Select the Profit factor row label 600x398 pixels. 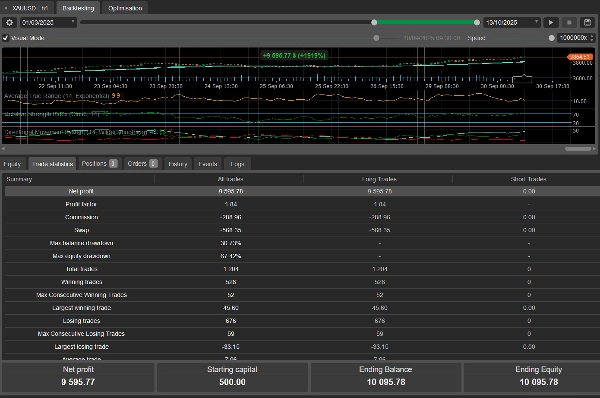[x=81, y=204]
